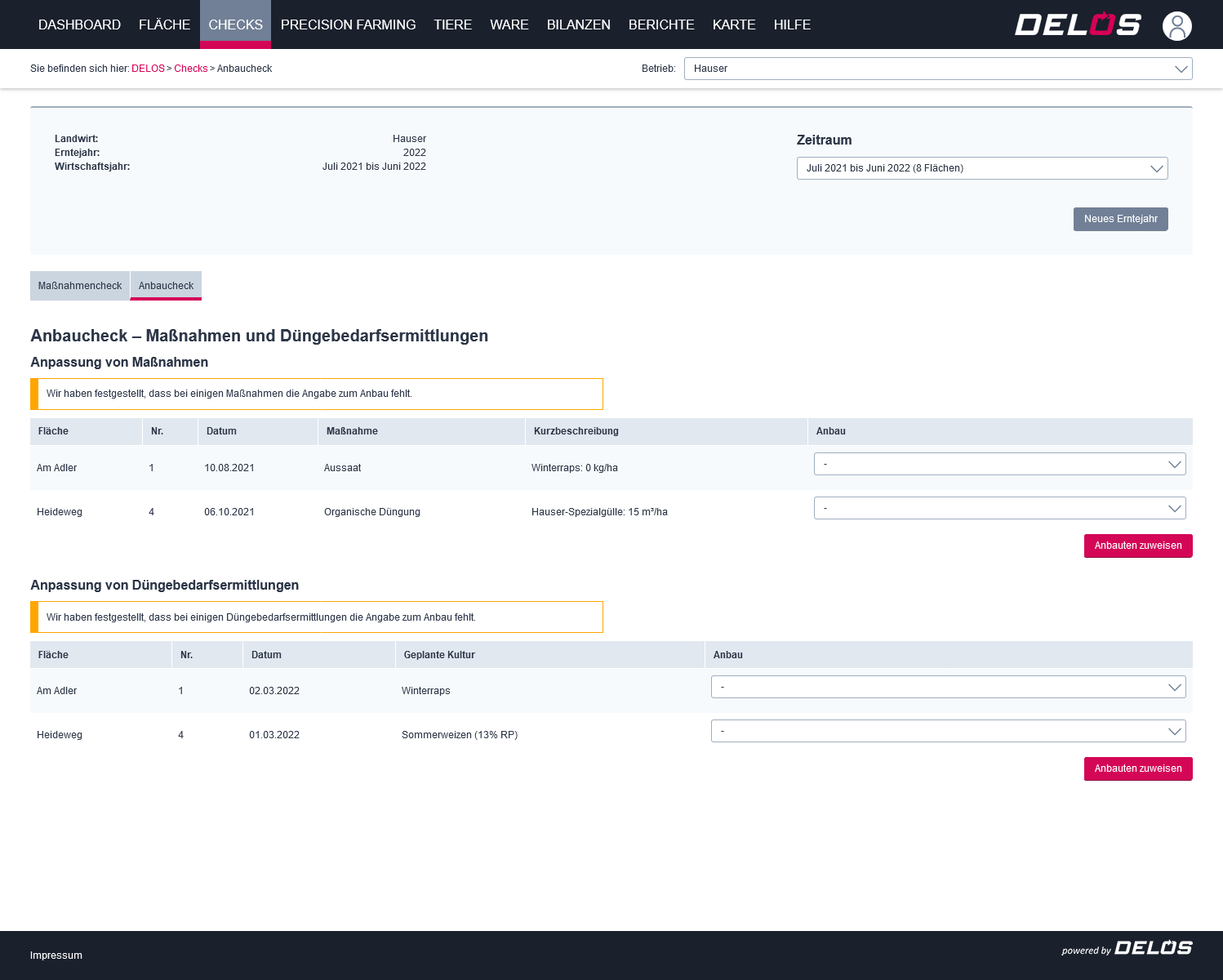Open the Bilanzen menu item
The width and height of the screenshot is (1223, 980).
[578, 24]
